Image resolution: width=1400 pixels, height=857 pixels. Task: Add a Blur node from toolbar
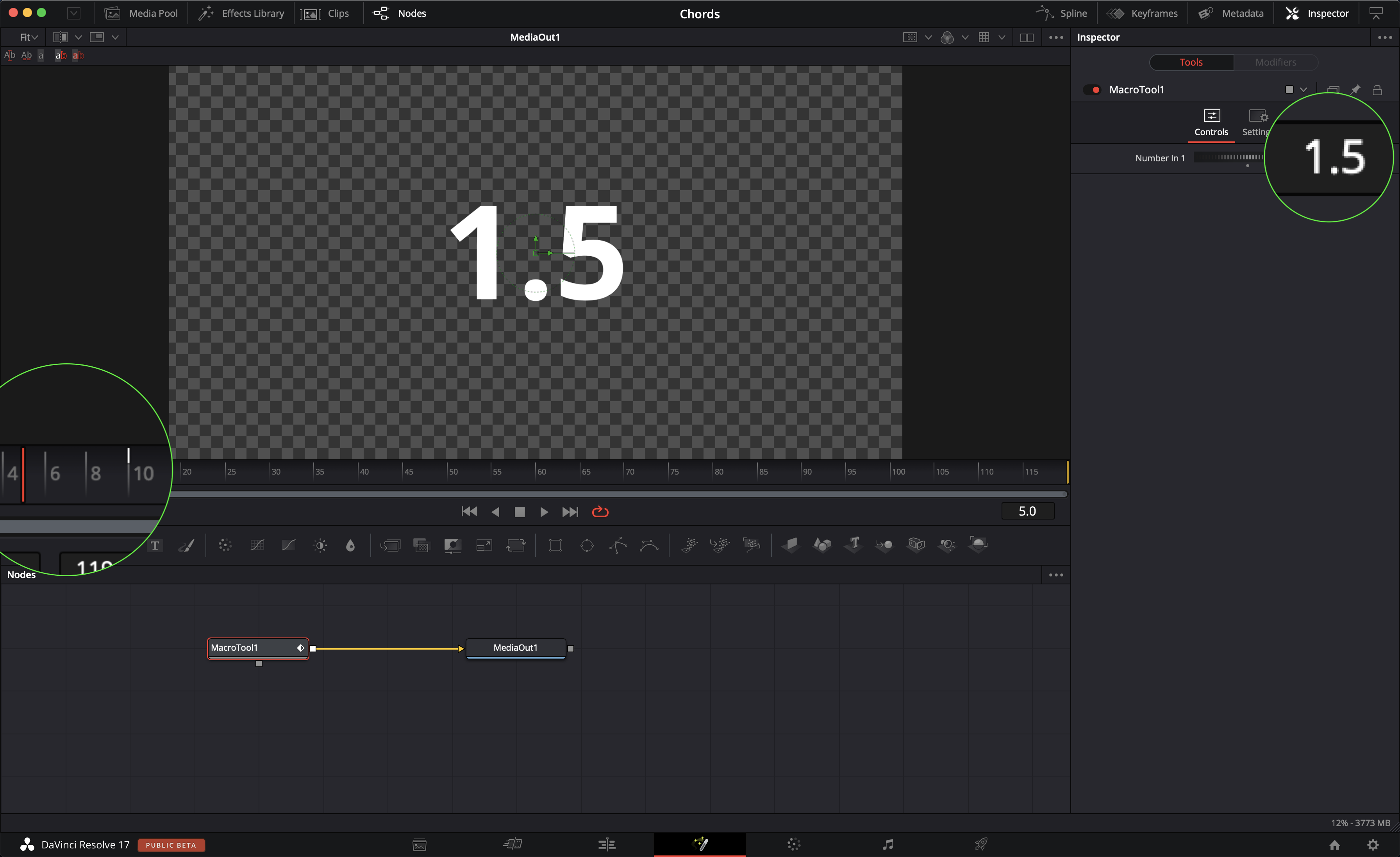coord(350,546)
